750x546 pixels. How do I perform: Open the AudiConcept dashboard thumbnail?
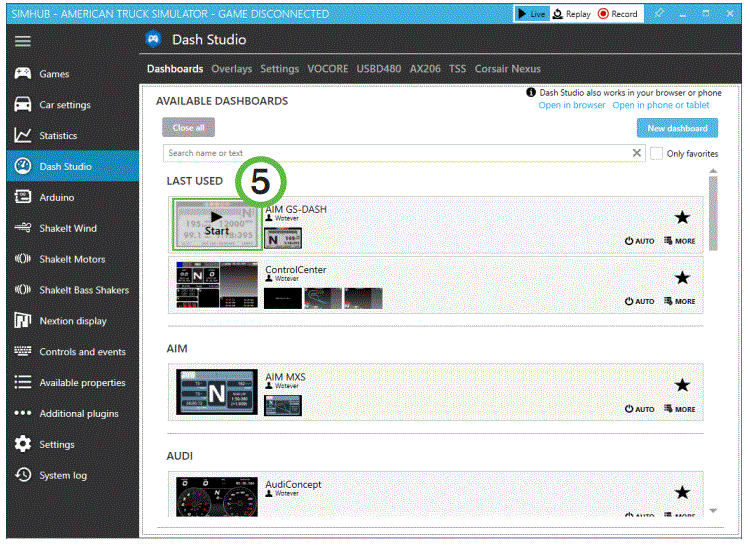pos(217,497)
